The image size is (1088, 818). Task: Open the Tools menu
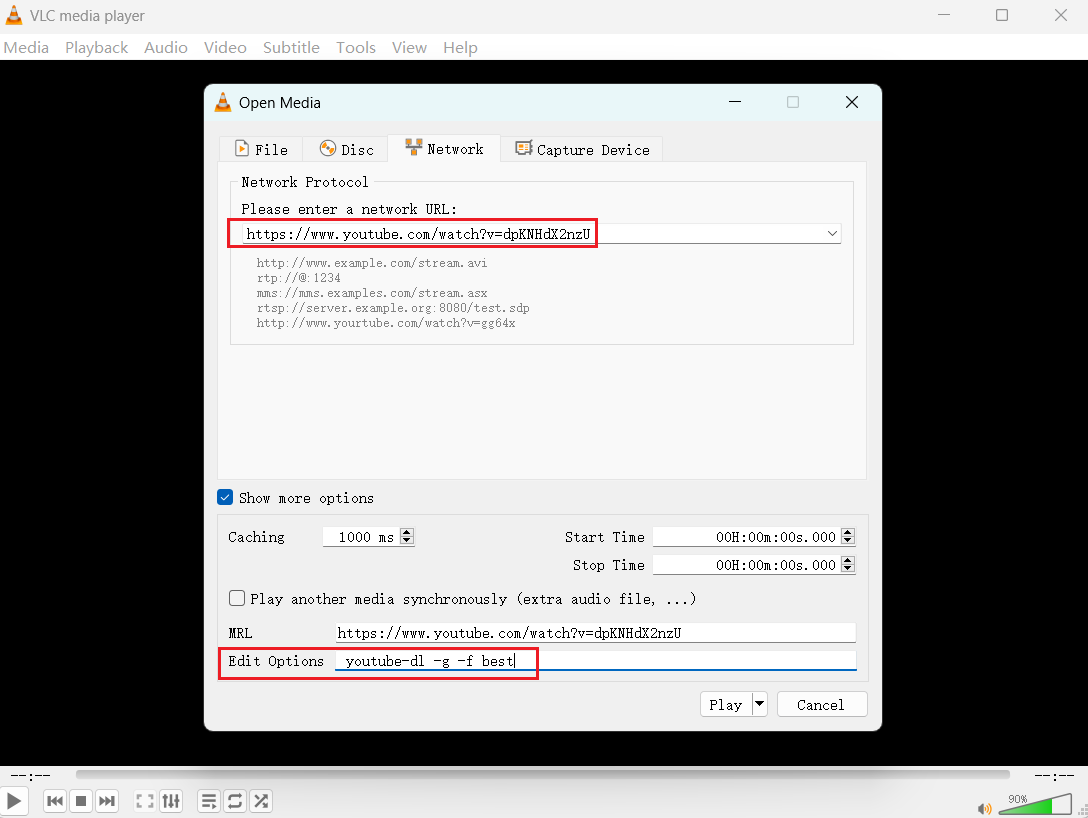(x=355, y=47)
